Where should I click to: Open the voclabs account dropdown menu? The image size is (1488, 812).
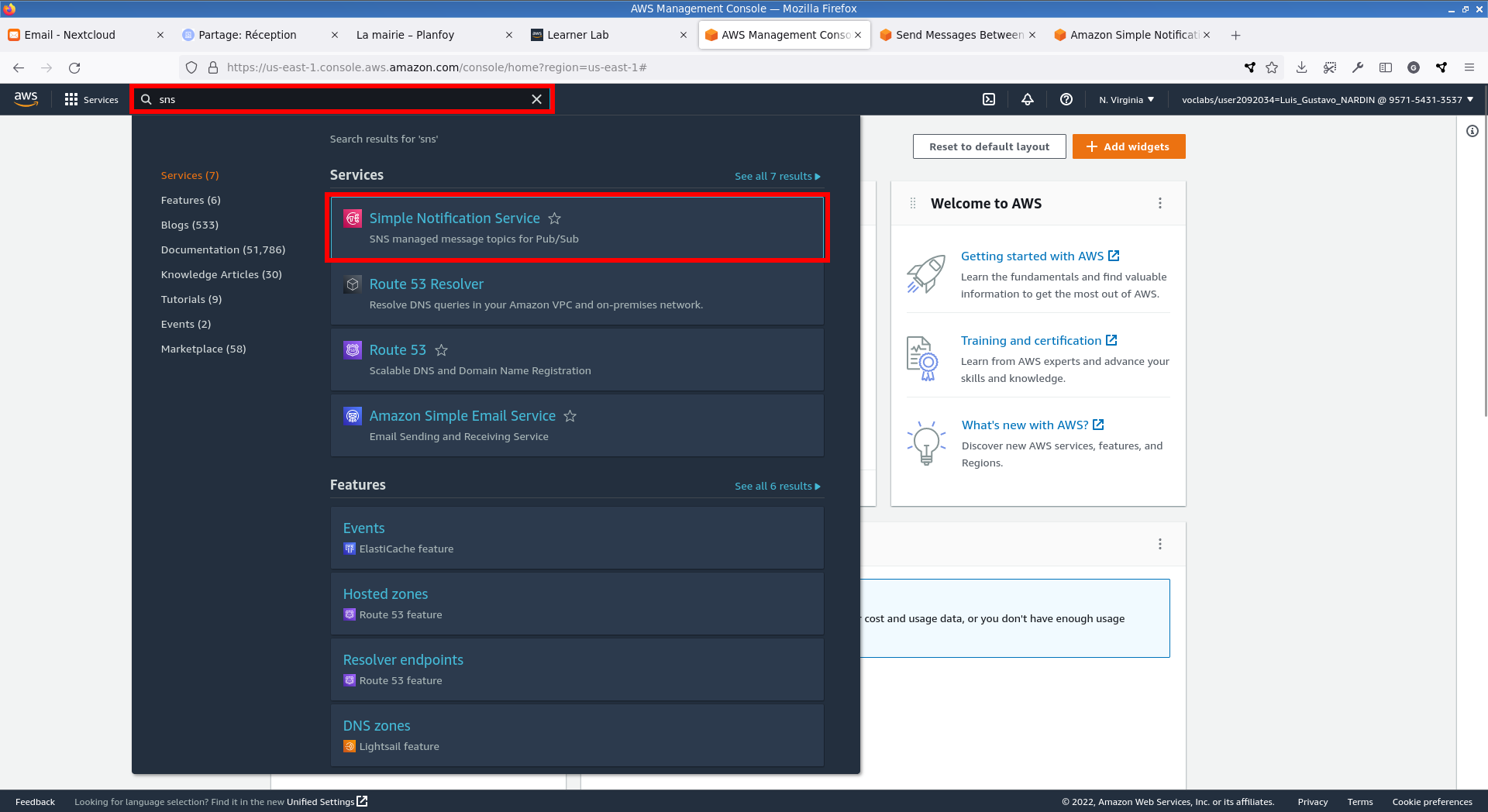1327,99
